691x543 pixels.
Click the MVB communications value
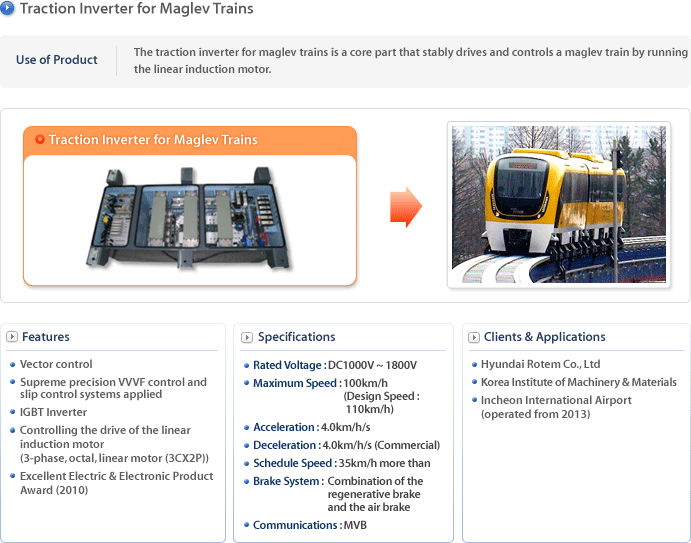[x=355, y=525]
